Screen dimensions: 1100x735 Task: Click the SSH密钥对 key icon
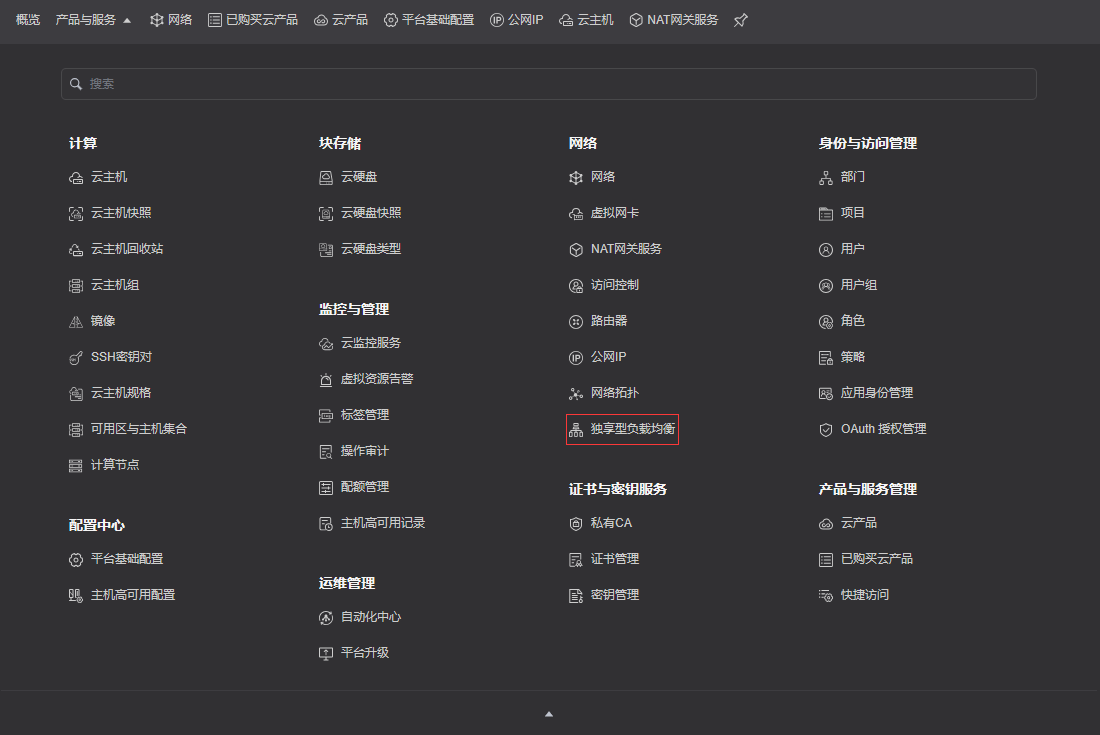(76, 357)
